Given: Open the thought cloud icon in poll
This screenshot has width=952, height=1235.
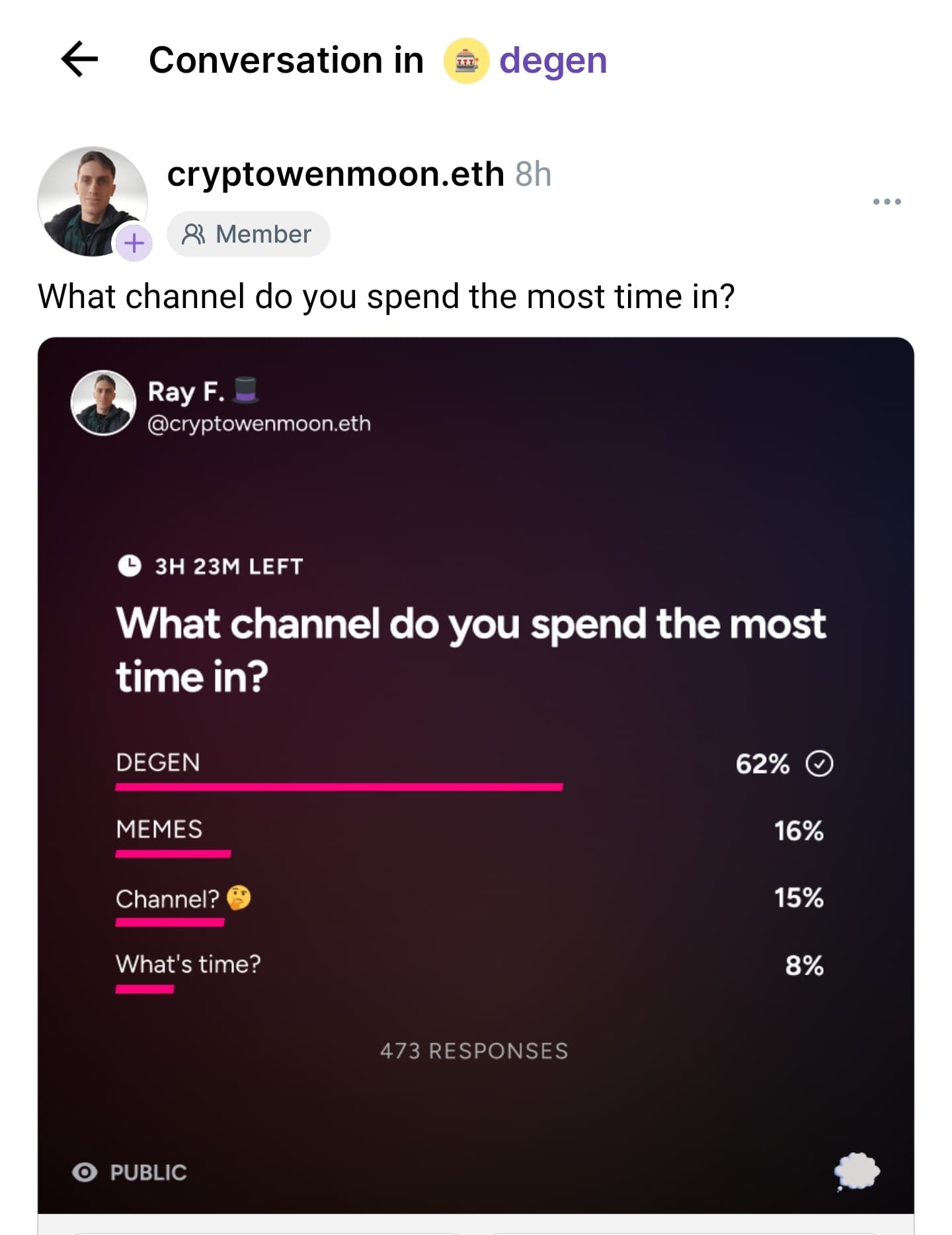Looking at the screenshot, I should 857,1172.
